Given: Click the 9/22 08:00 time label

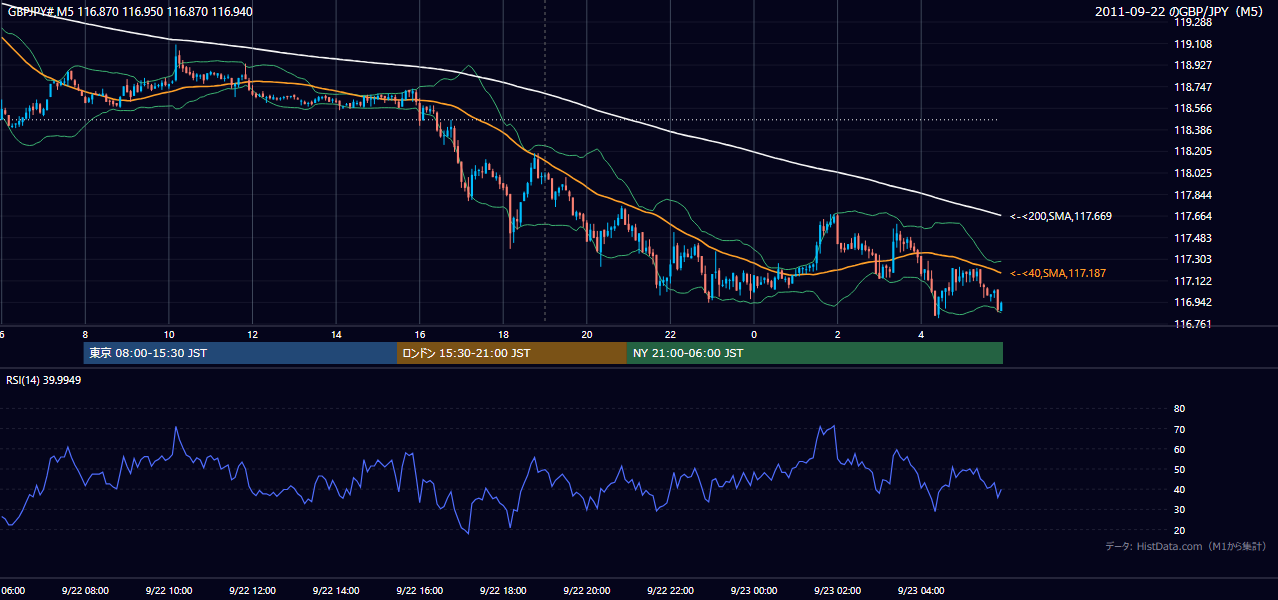Looking at the screenshot, I should coord(85,590).
